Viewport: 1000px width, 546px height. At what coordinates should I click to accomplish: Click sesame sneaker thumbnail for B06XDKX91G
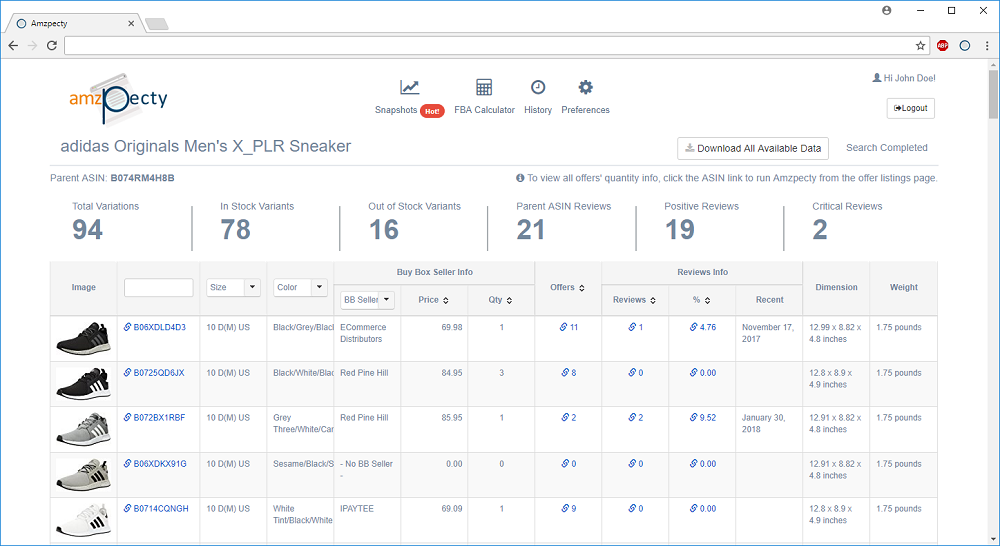click(x=83, y=475)
